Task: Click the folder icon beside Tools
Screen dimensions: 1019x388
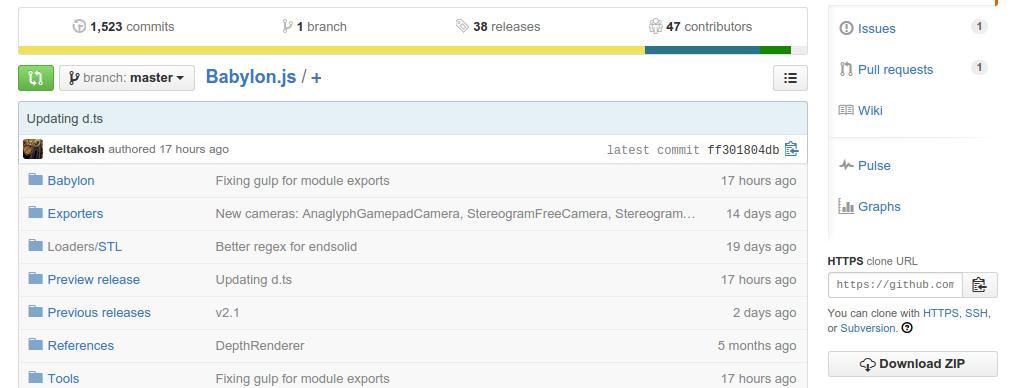Action: click(36, 378)
